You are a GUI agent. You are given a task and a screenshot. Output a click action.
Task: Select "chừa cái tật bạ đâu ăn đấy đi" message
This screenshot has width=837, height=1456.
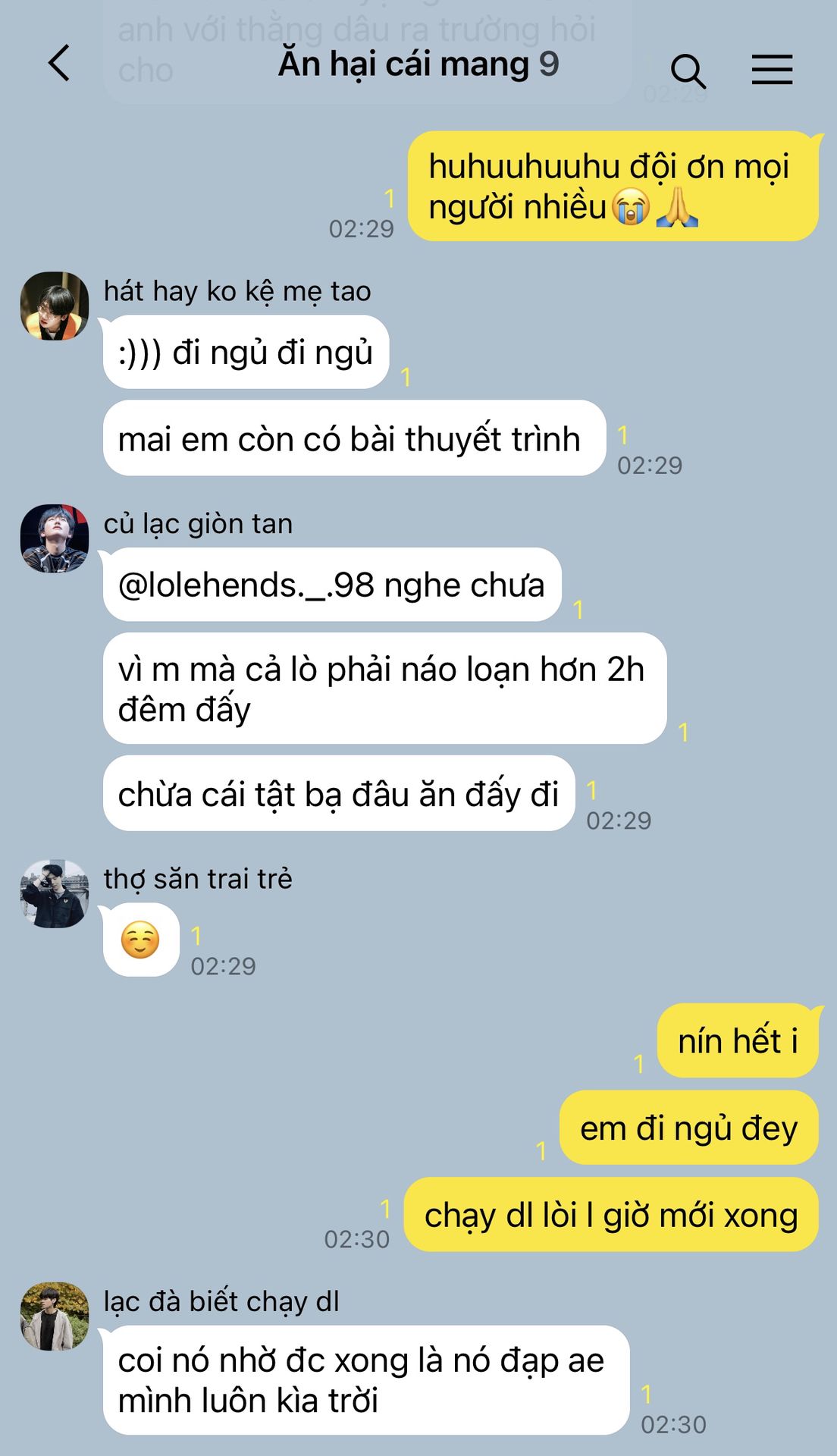click(339, 793)
